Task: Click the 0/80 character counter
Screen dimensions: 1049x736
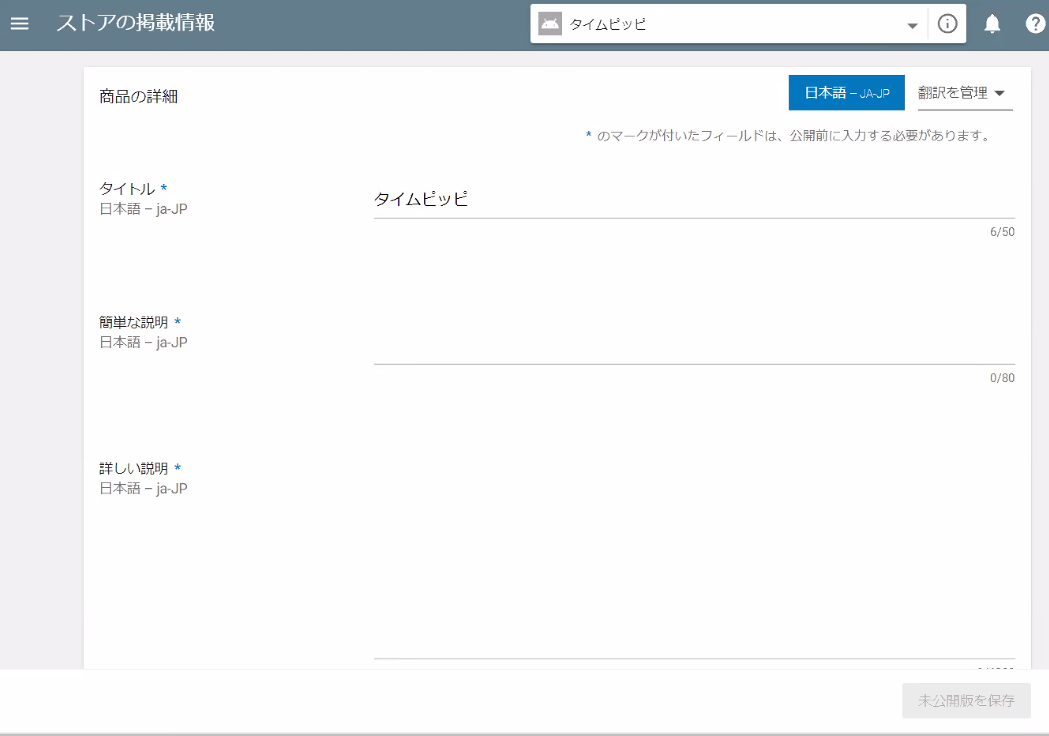Action: pos(1002,378)
